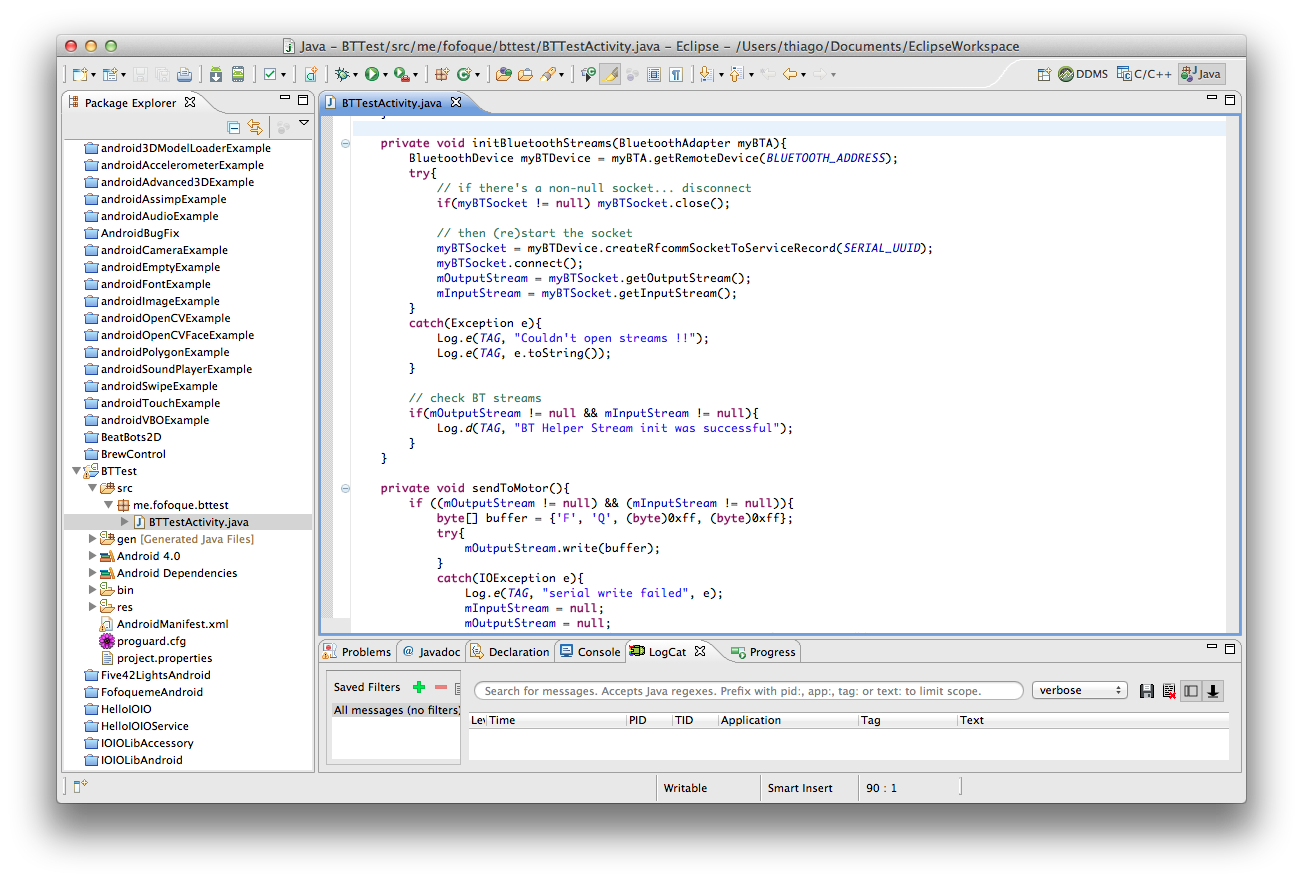Open the dropdown arrow next to New

click(x=94, y=75)
